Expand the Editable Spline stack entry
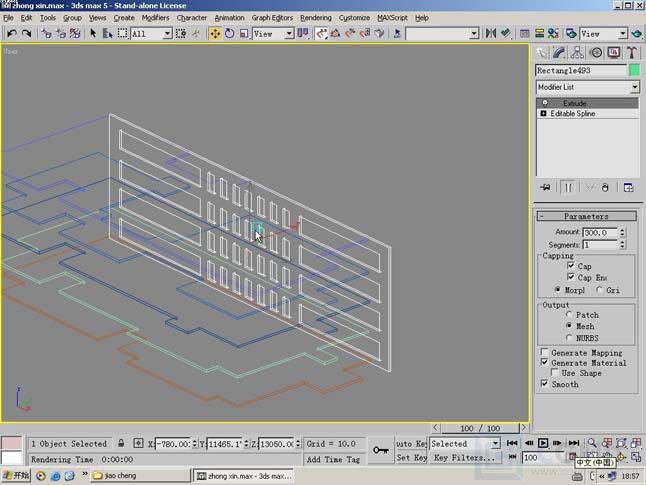 [543, 113]
